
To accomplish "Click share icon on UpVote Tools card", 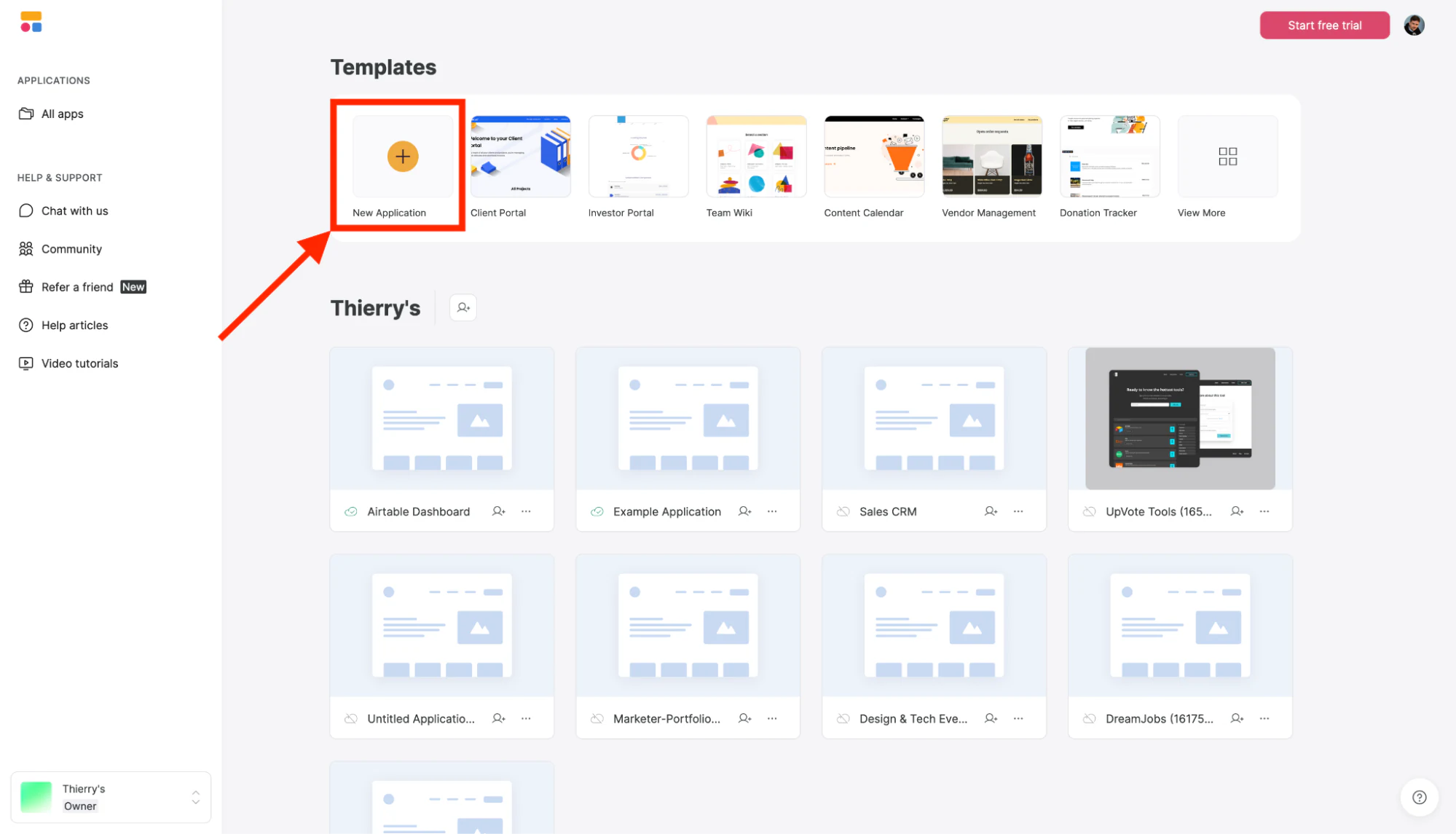I will click(x=1237, y=511).
